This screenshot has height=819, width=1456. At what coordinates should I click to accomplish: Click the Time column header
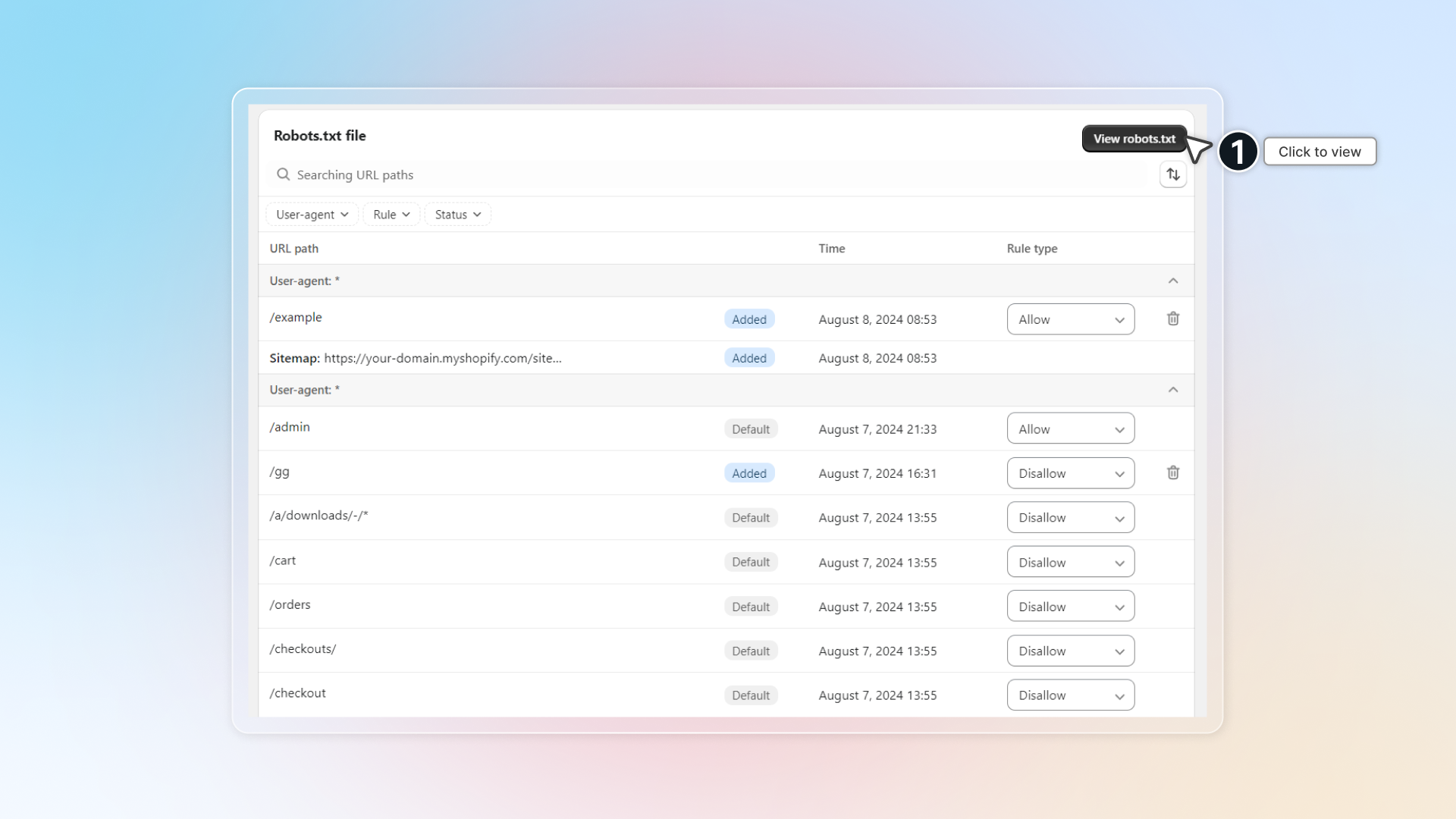click(x=831, y=249)
